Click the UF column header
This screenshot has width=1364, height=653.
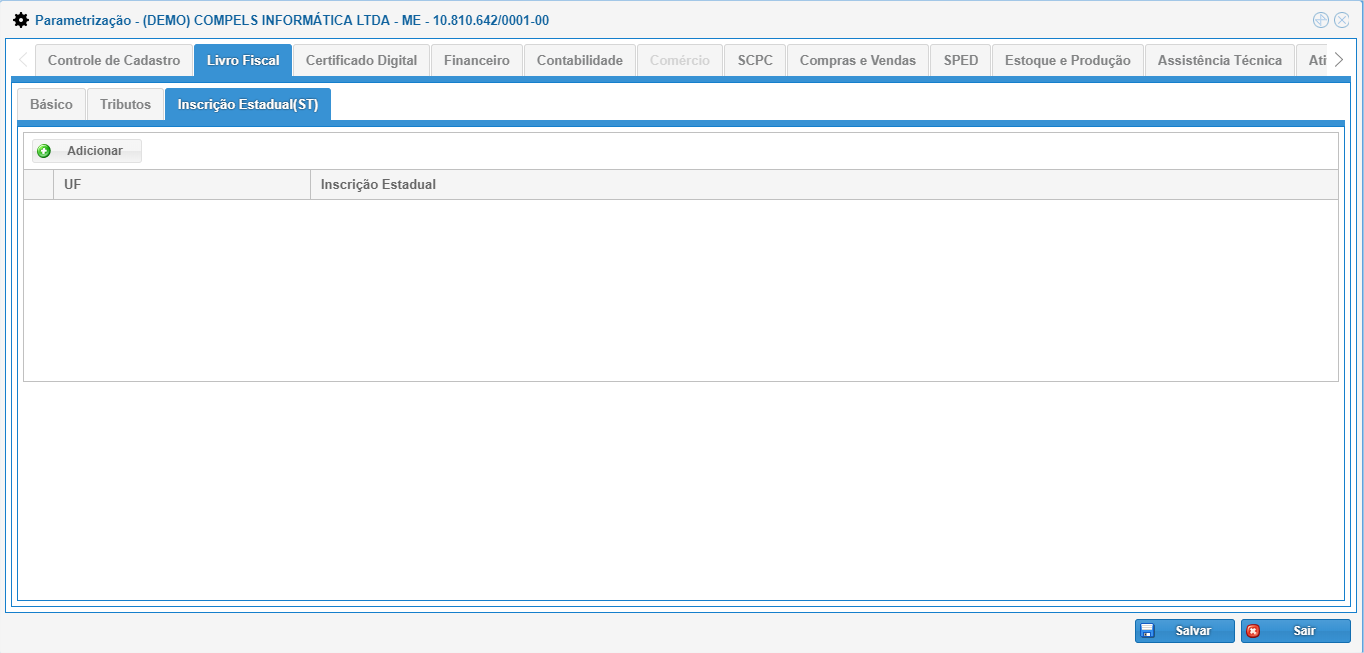[x=182, y=185]
